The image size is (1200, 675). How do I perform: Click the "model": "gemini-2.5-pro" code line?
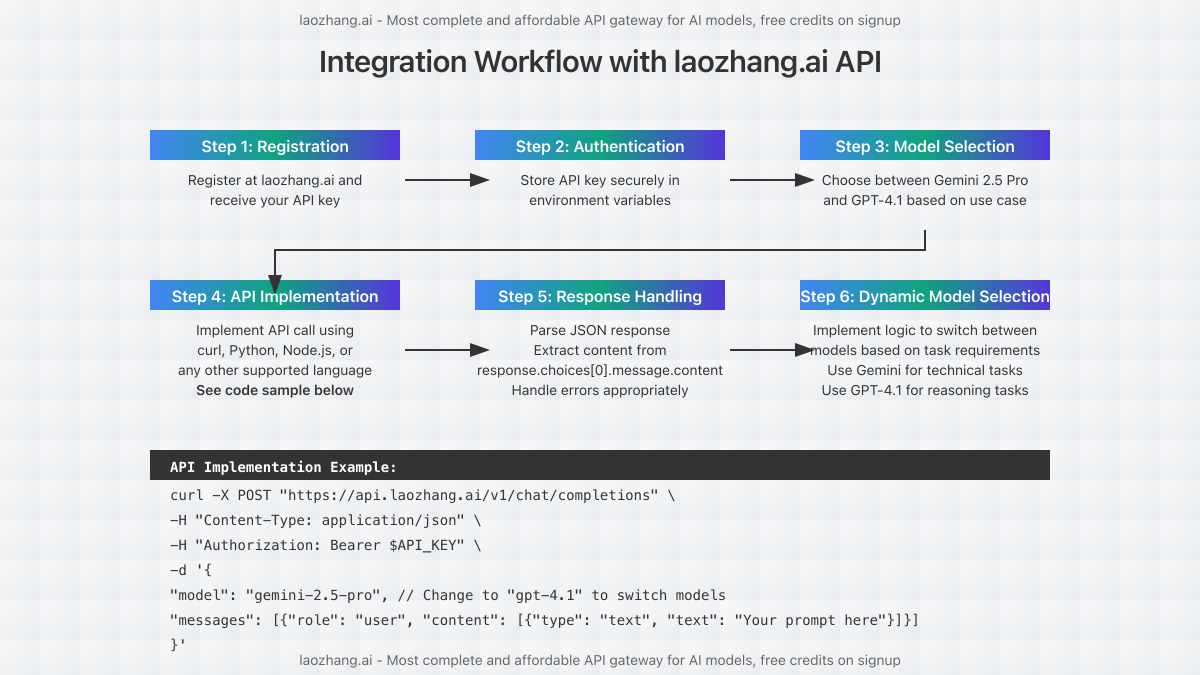point(448,595)
